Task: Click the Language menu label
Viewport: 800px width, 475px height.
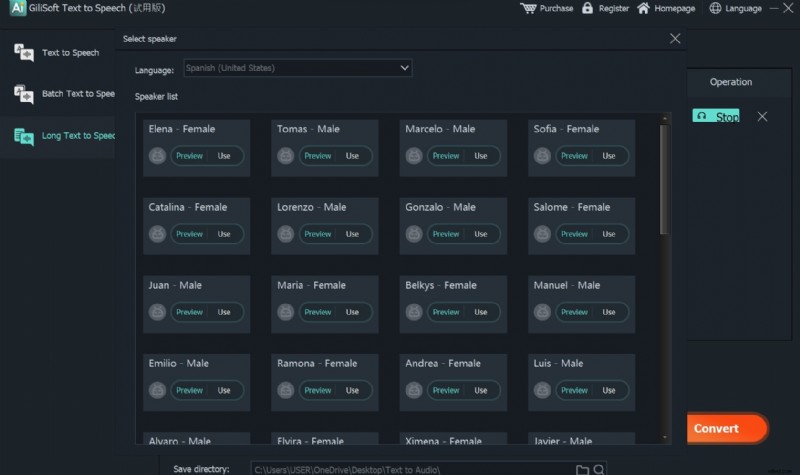Action: 743,8
